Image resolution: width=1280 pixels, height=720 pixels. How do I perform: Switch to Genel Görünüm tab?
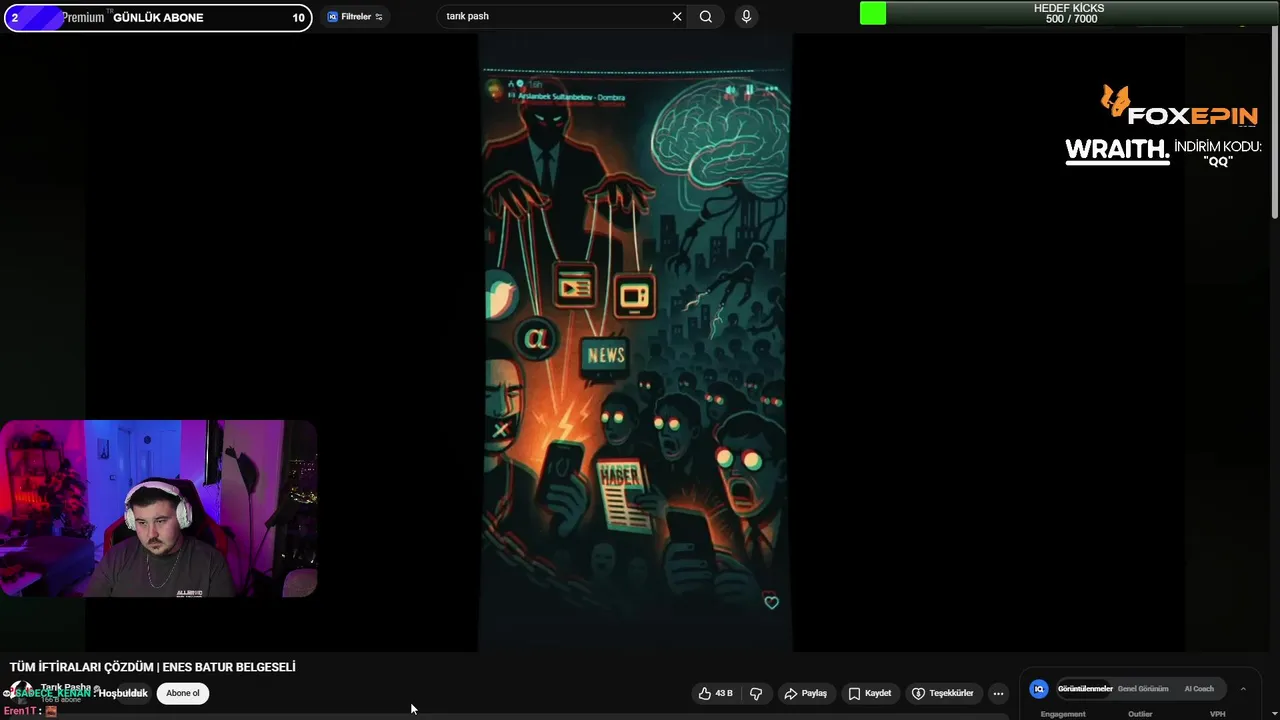click(1143, 689)
